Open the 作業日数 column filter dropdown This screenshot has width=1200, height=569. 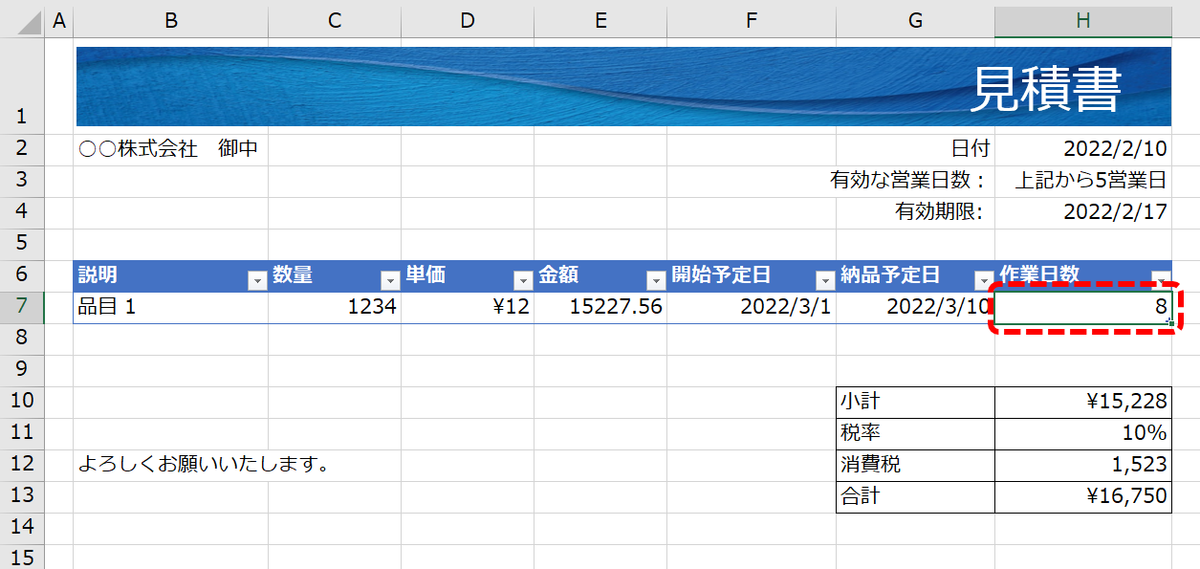click(x=1161, y=280)
